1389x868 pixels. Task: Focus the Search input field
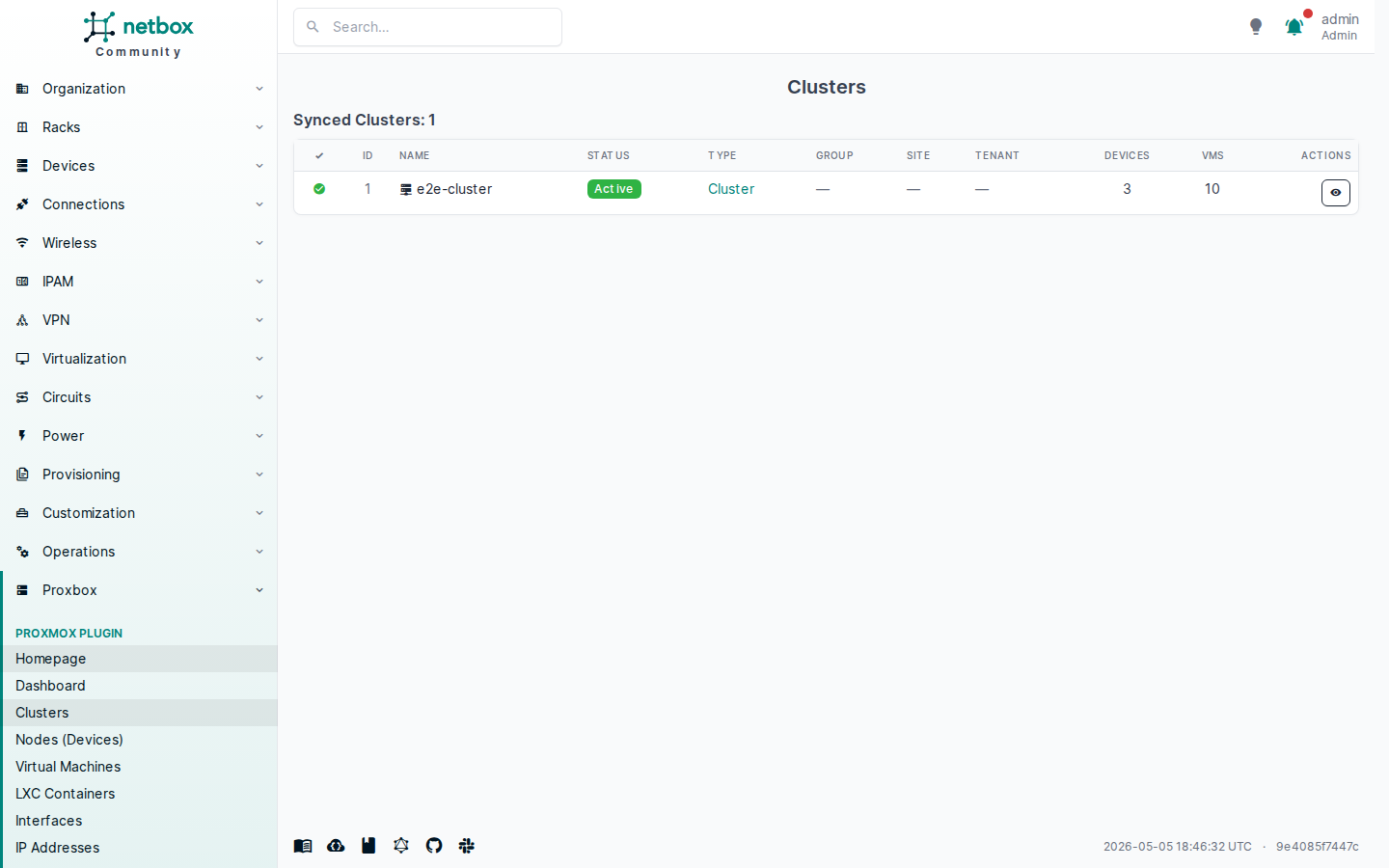click(x=427, y=27)
